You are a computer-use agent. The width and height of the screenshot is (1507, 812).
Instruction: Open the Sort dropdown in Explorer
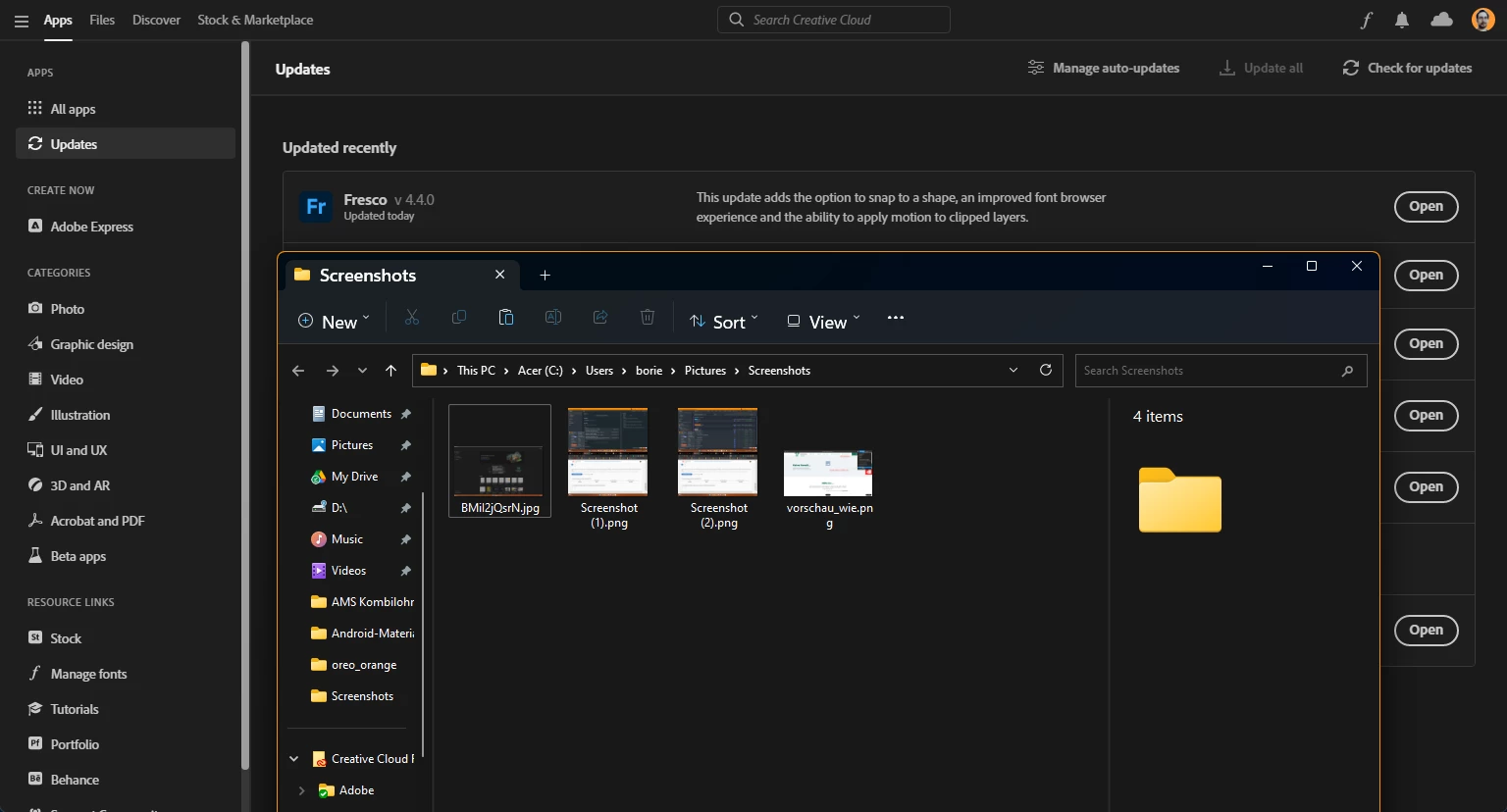(x=724, y=322)
